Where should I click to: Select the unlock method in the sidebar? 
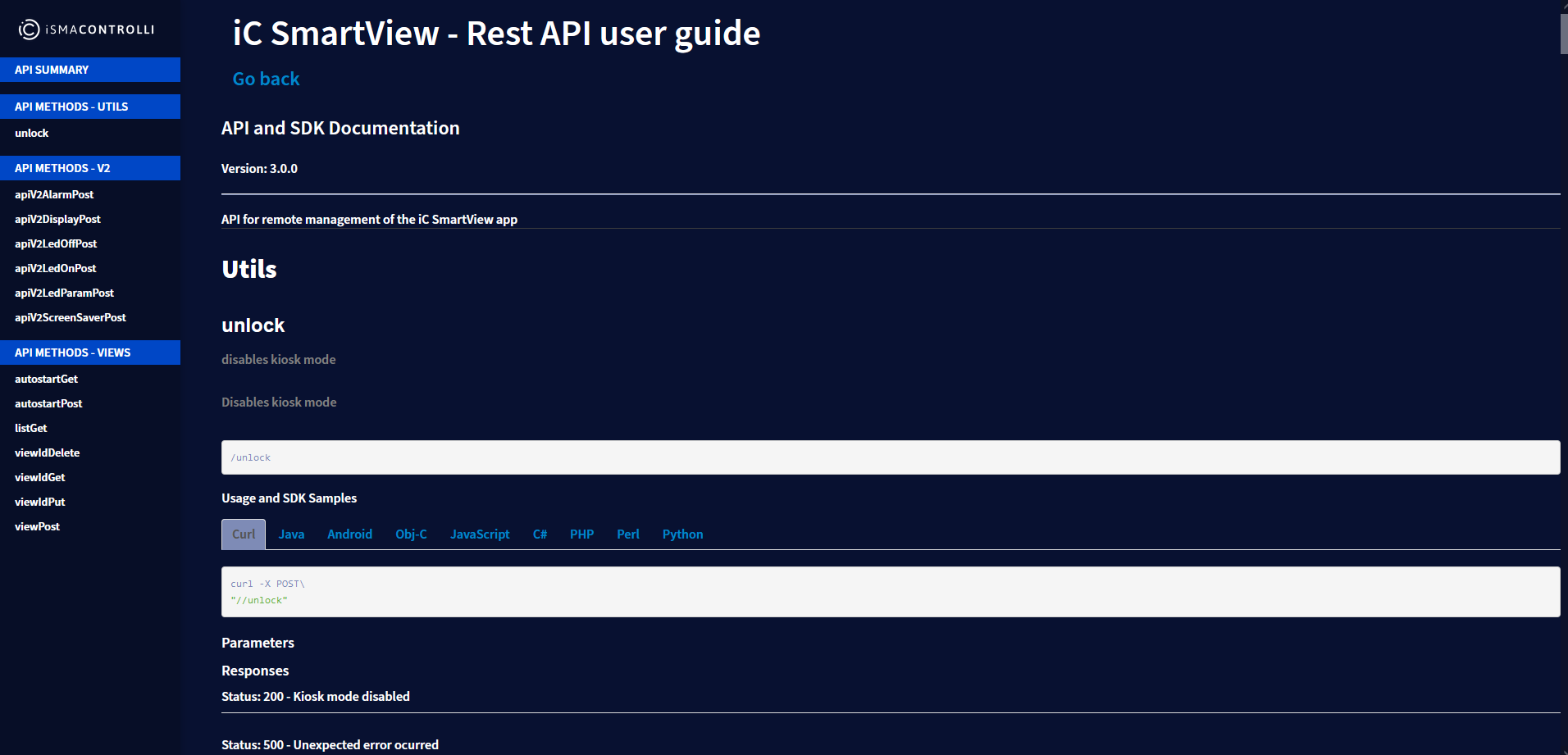pyautogui.click(x=31, y=133)
